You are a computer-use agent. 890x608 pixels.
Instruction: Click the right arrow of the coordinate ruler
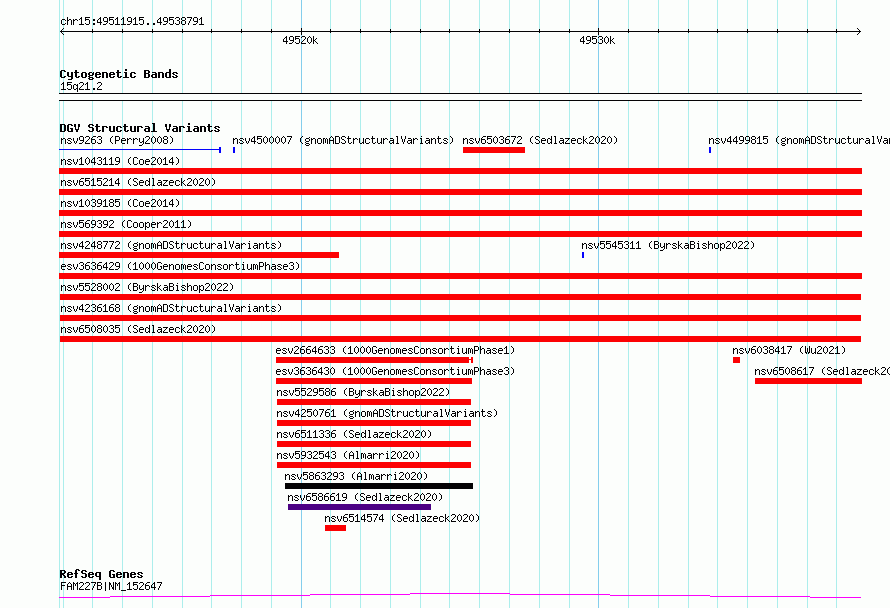(858, 32)
